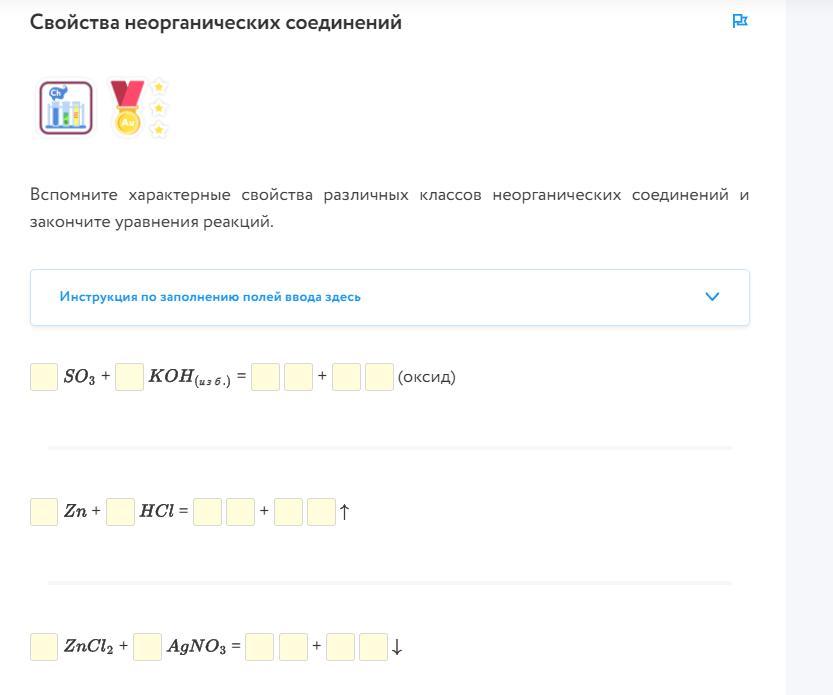Image resolution: width=833 pixels, height=695 pixels.
Task: Click the gold medal icon
Action: tap(127, 108)
